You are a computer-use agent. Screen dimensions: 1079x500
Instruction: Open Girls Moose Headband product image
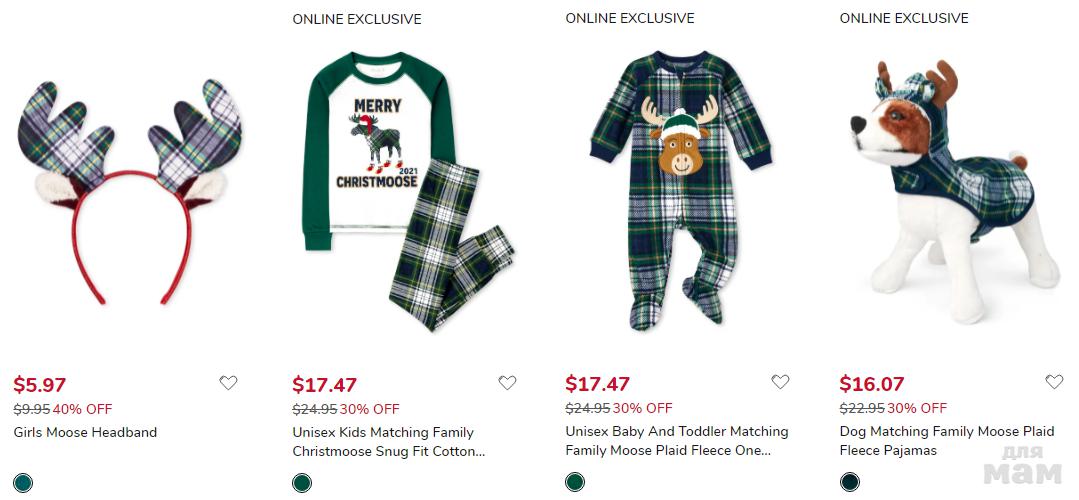[x=129, y=190]
